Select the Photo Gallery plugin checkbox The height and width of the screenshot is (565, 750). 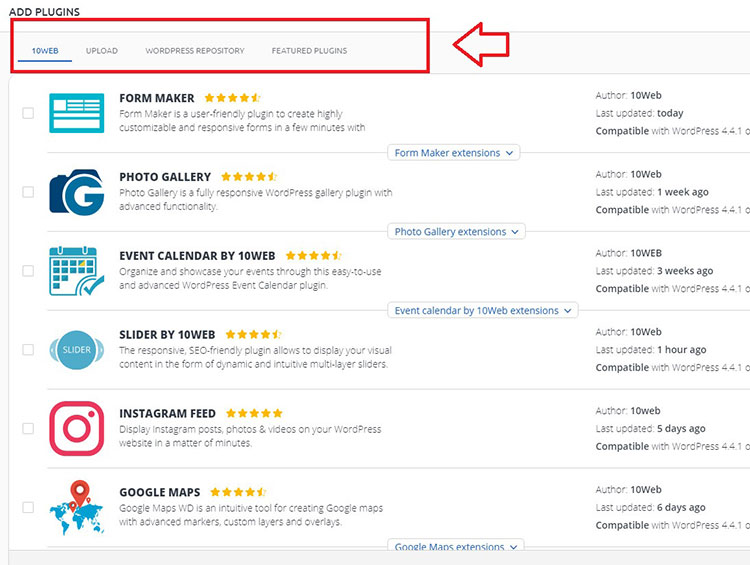click(28, 192)
